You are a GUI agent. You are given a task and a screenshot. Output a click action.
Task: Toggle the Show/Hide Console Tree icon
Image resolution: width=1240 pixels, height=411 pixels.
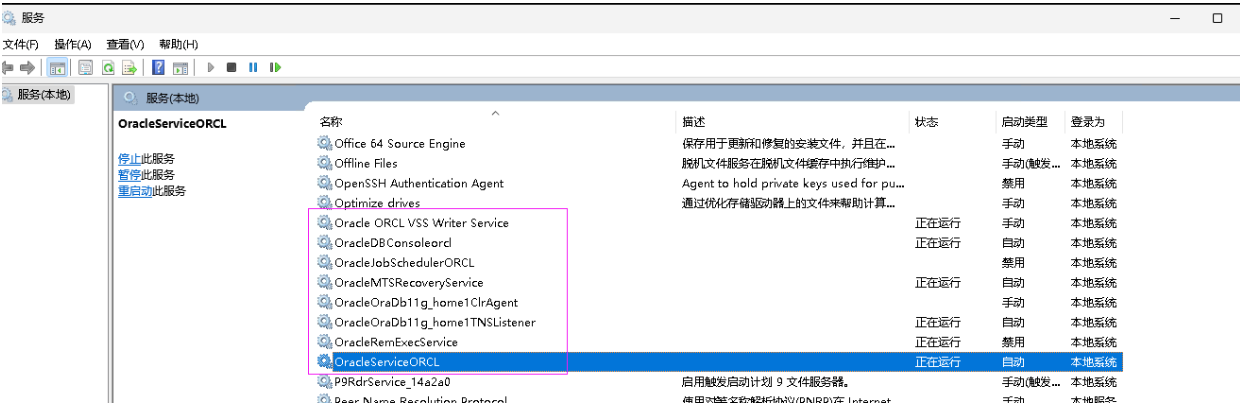pyautogui.click(x=57, y=68)
